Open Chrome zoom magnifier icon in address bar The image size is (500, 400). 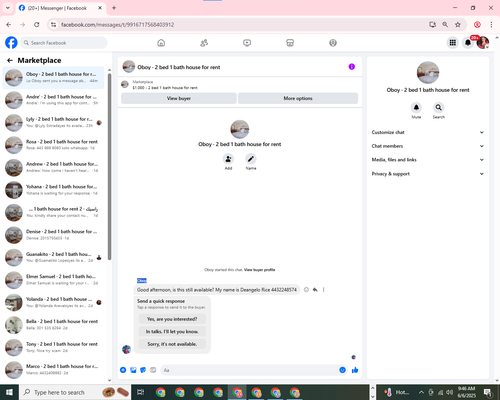[x=445, y=24]
